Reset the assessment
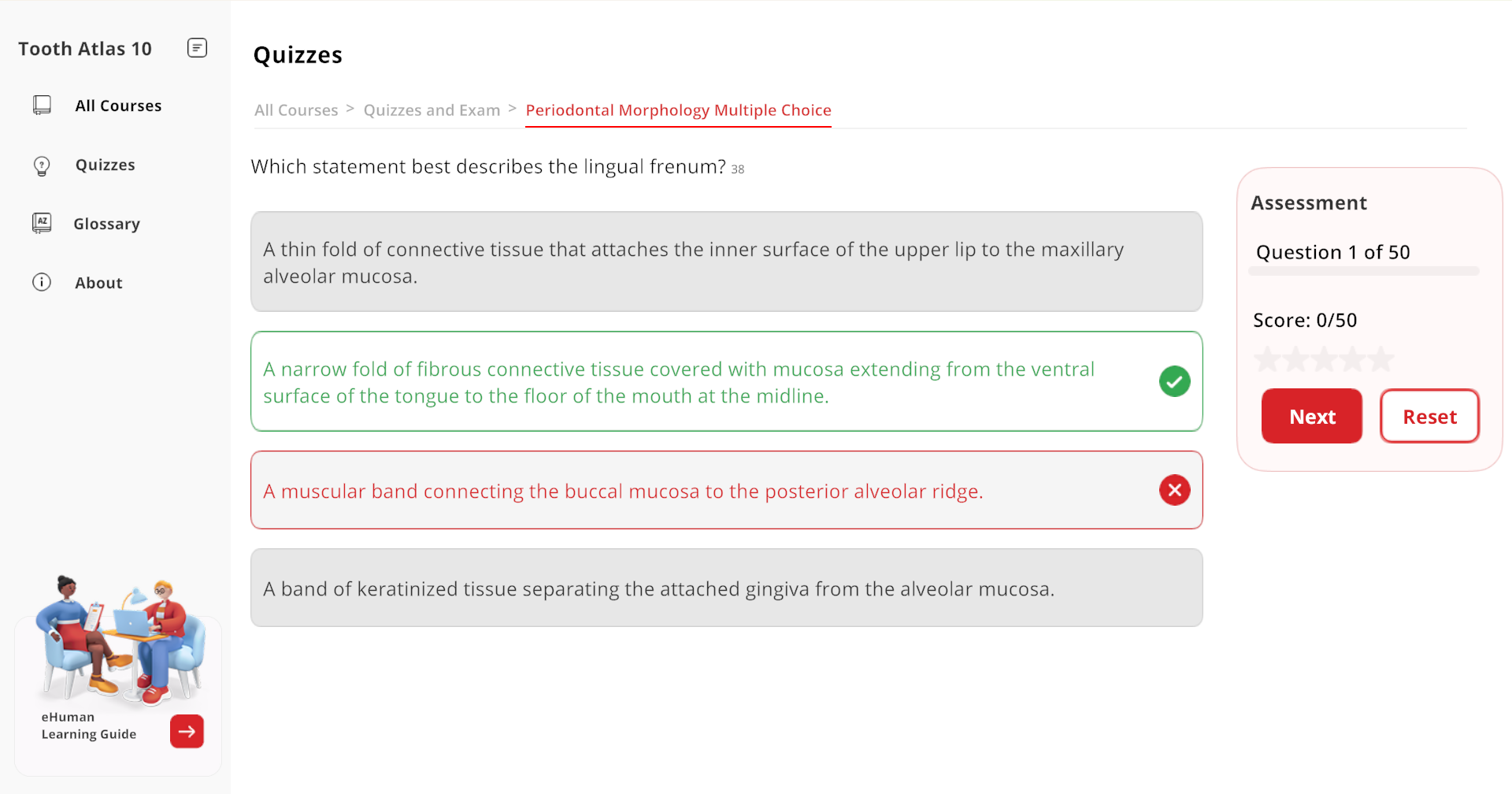The height and width of the screenshot is (794, 1512). point(1429,416)
